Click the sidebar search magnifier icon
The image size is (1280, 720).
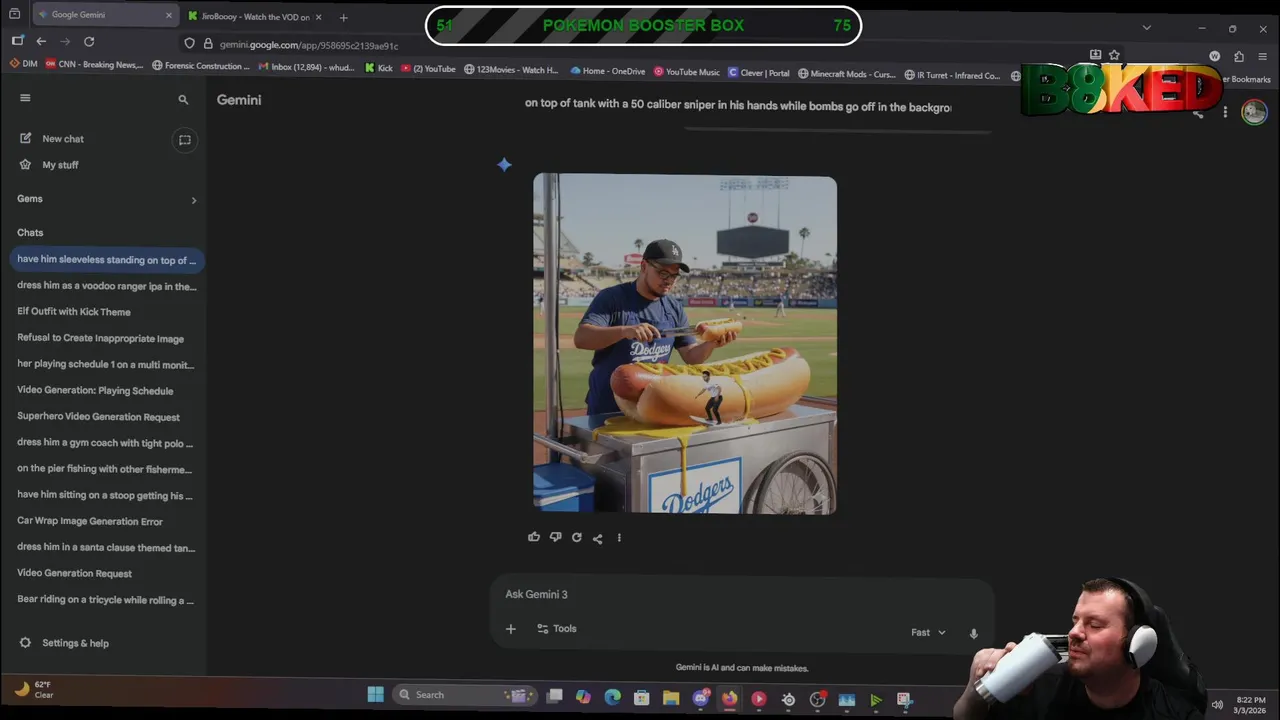[x=183, y=100]
